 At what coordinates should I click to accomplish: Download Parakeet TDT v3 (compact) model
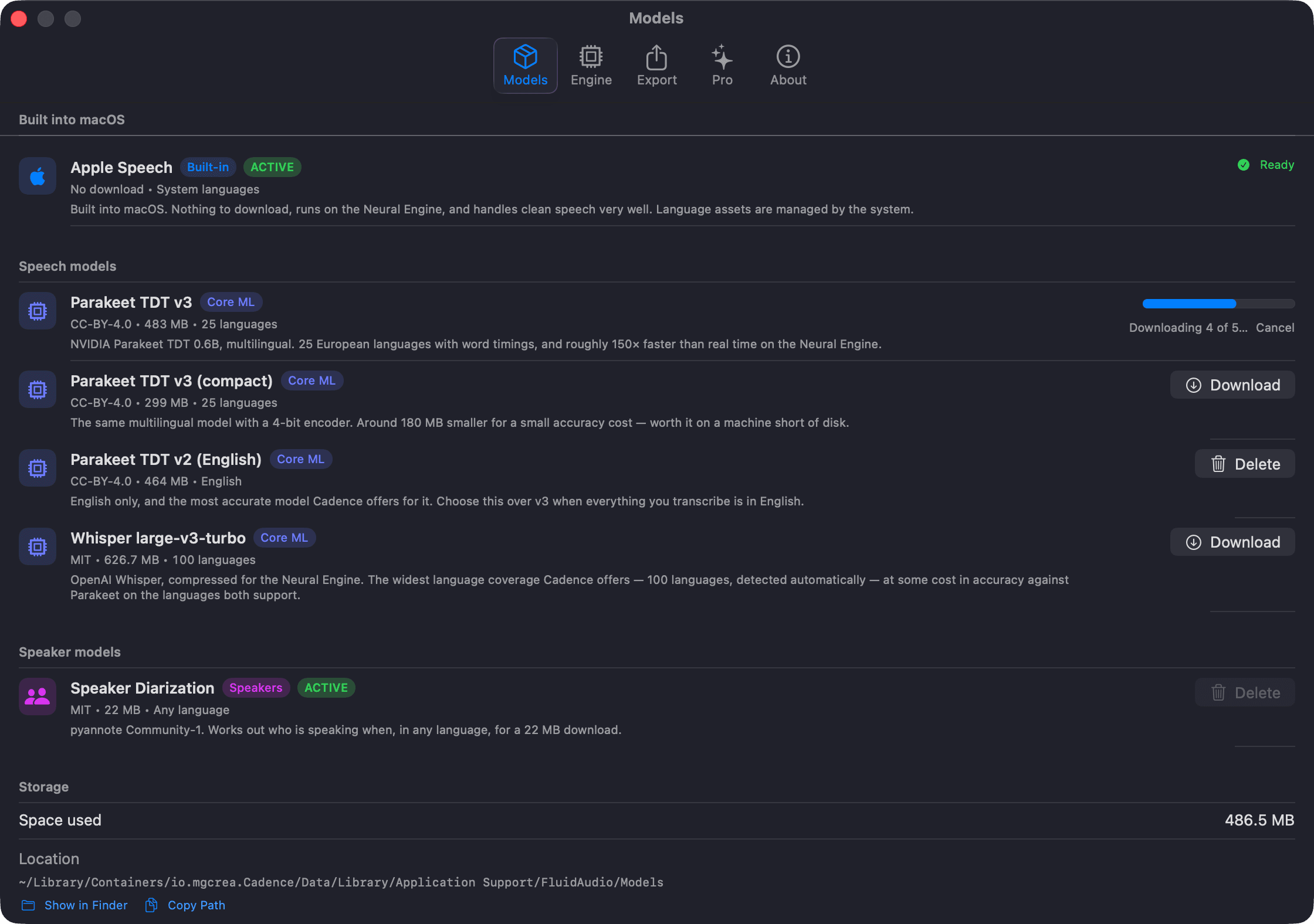tap(1232, 385)
